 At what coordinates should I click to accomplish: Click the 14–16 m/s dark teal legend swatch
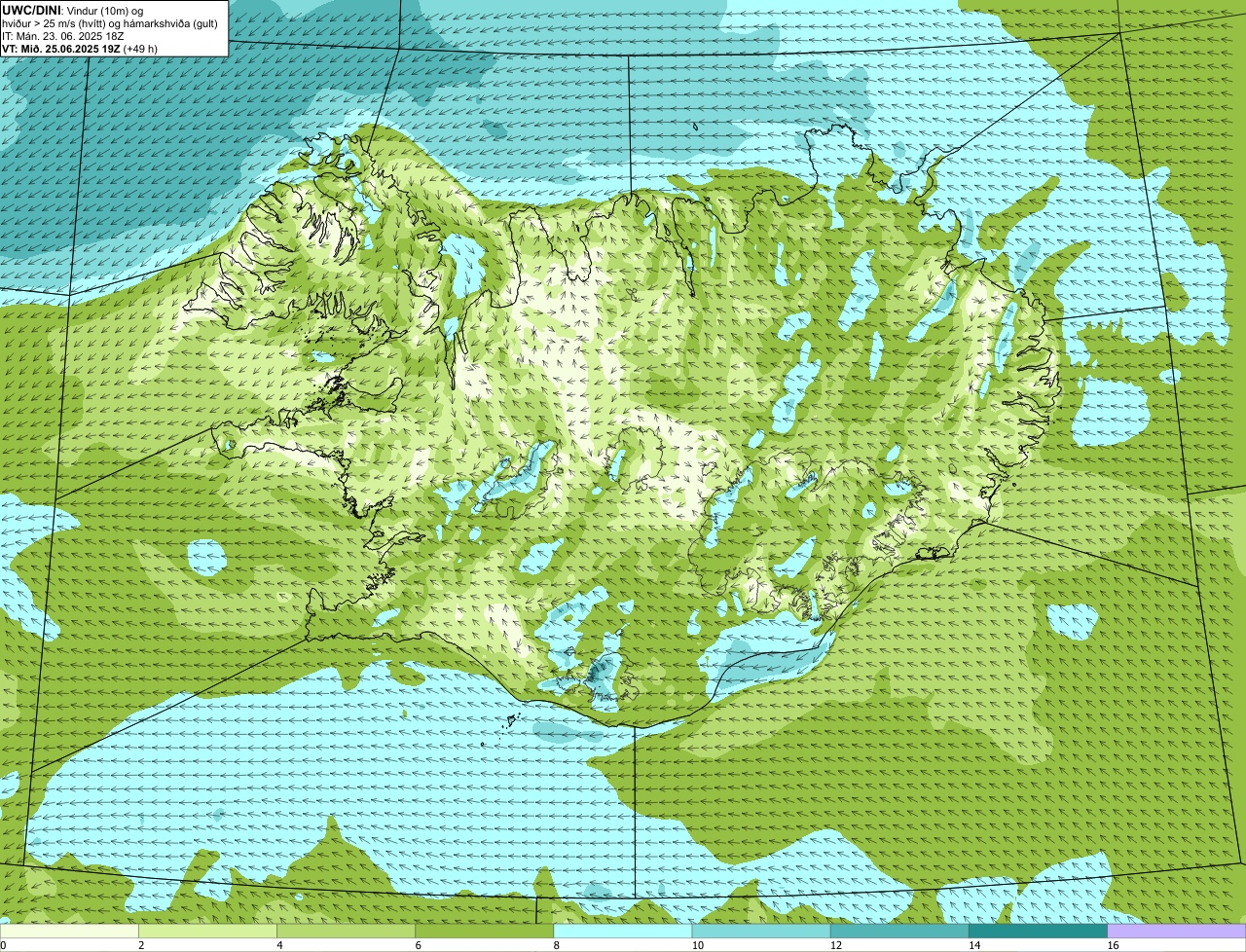(1038, 931)
